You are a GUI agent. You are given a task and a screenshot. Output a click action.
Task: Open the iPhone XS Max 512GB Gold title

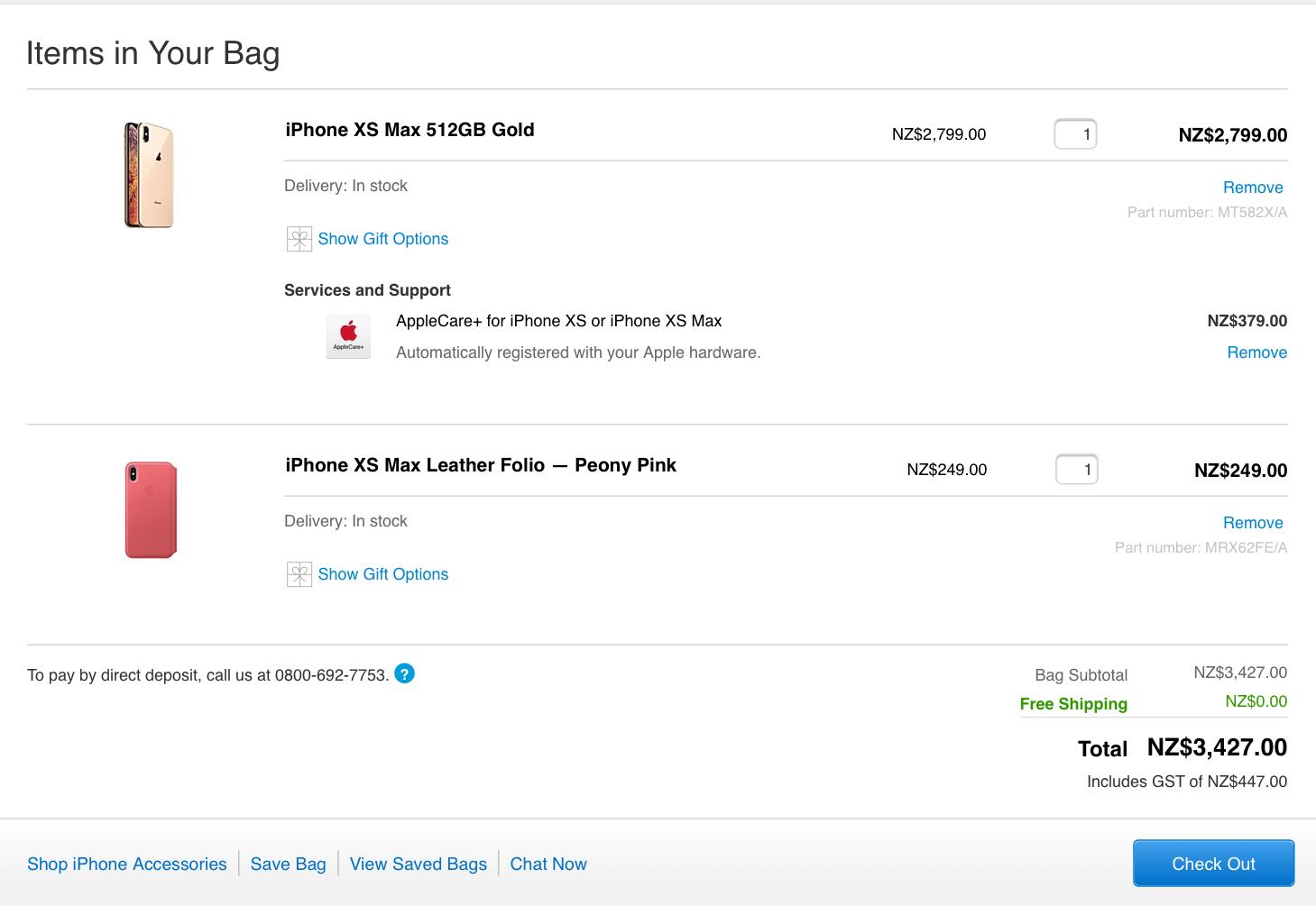pyautogui.click(x=410, y=130)
